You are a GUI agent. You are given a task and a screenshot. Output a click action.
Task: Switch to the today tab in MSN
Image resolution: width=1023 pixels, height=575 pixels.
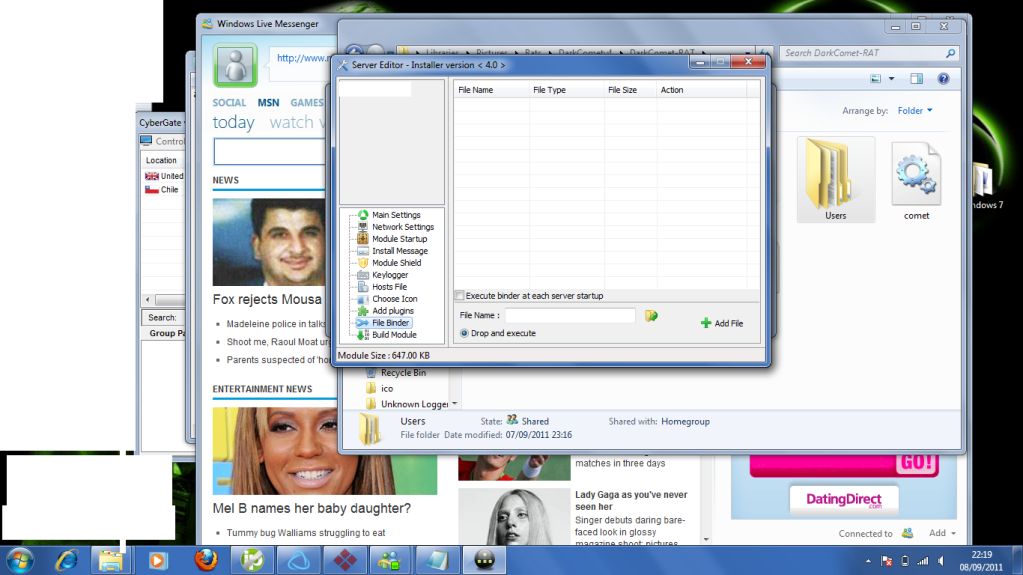233,123
